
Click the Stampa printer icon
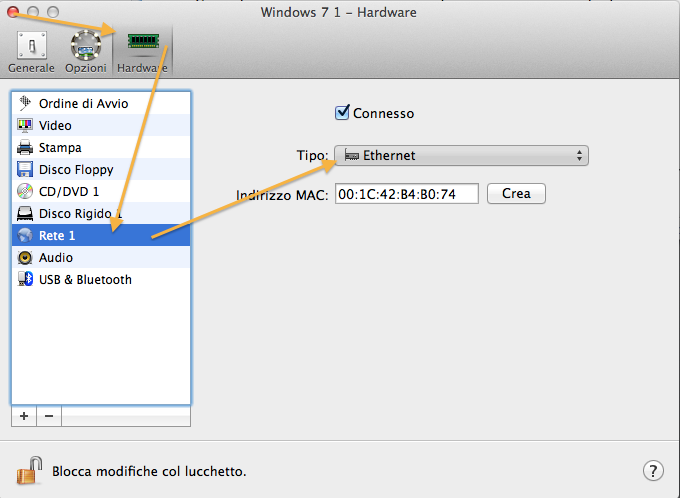tap(25, 147)
